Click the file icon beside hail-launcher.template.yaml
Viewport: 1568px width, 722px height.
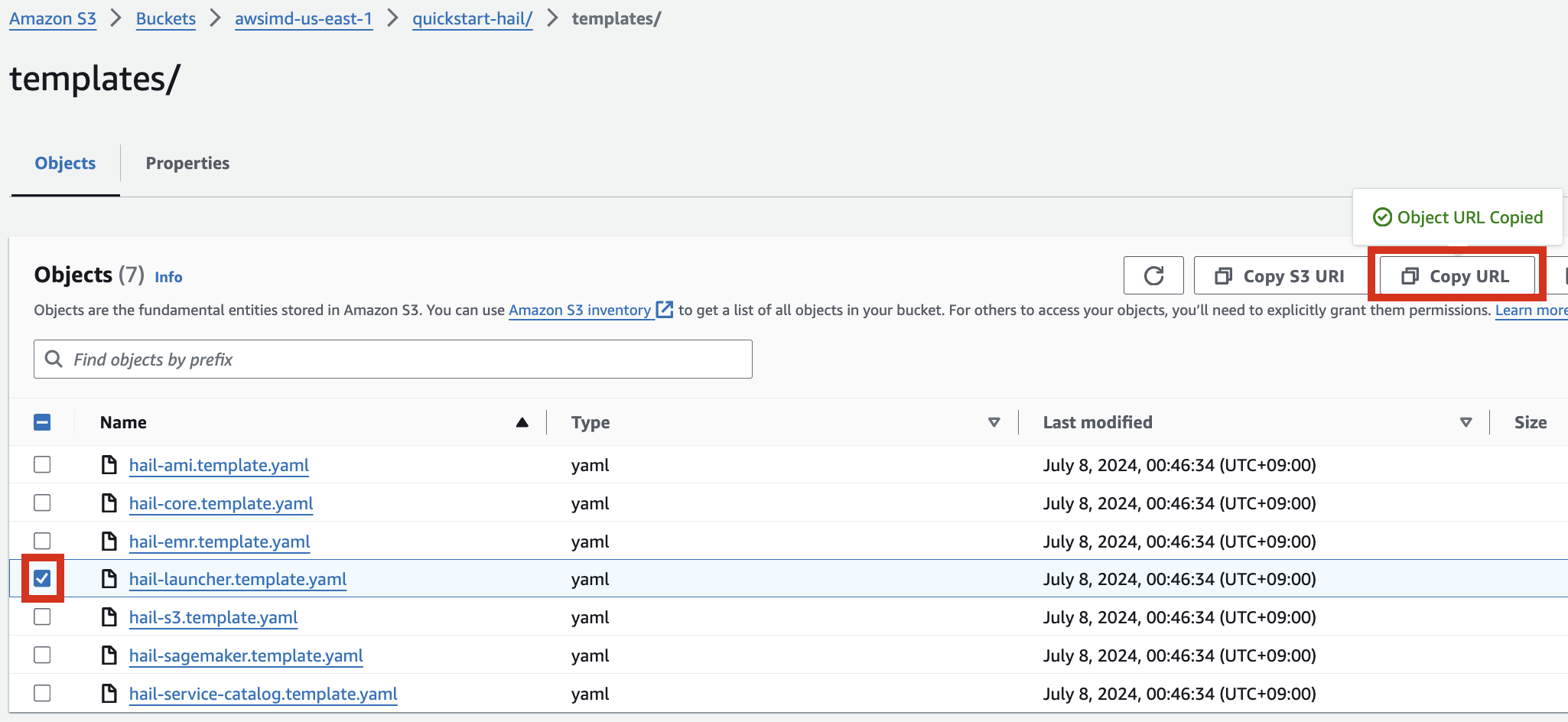pos(109,579)
